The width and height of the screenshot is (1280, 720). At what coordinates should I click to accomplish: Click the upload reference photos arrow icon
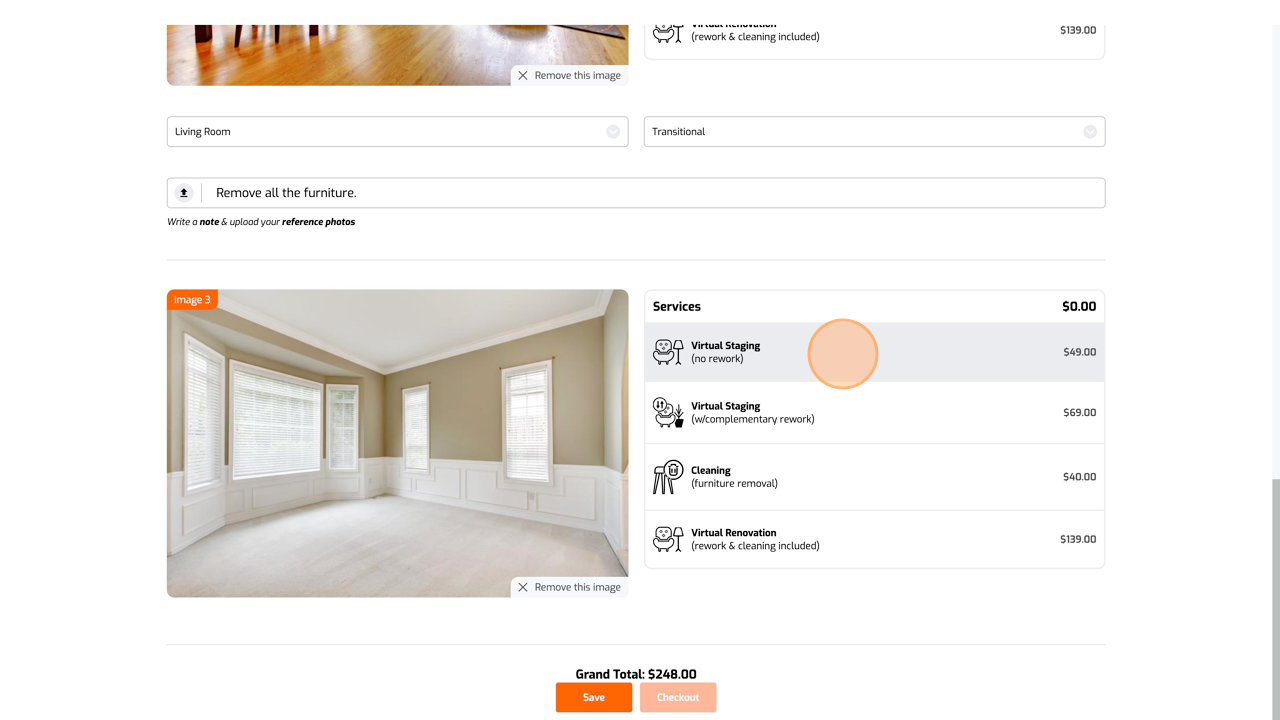(184, 193)
